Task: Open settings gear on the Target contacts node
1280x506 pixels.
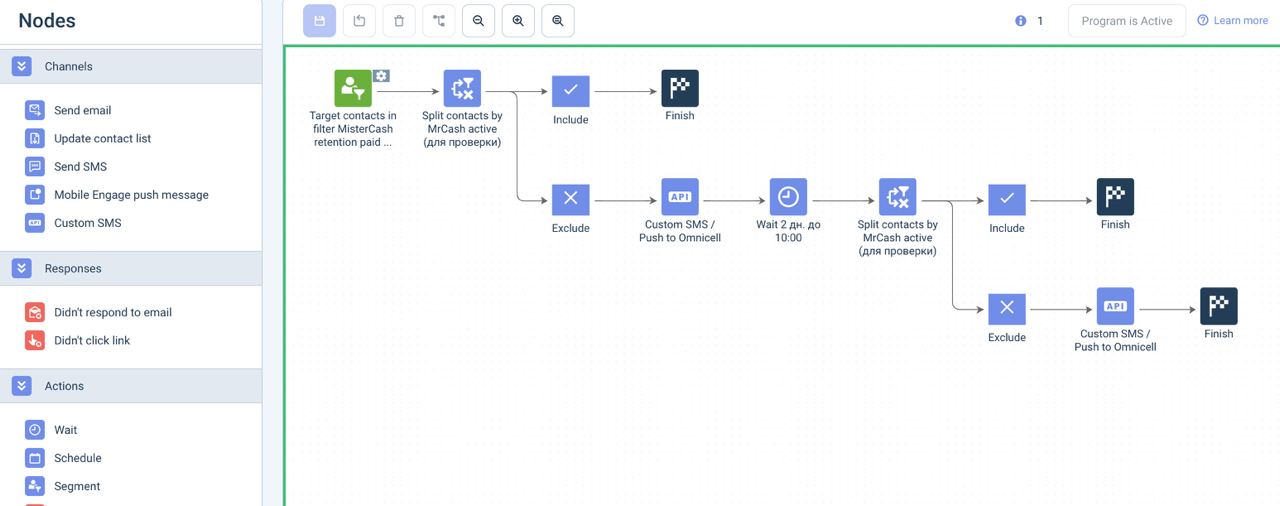Action: (381, 76)
